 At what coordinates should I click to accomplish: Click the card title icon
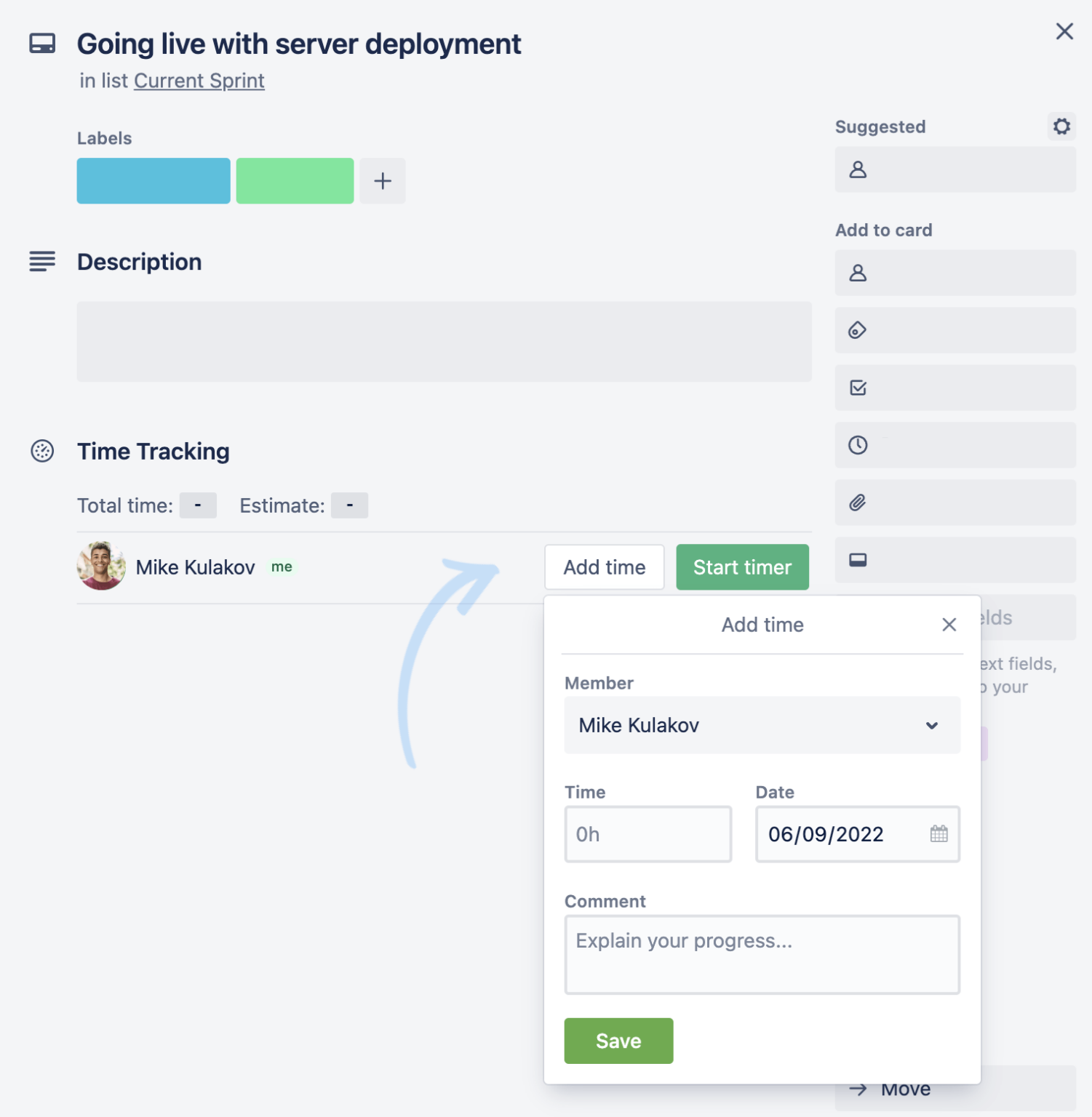(x=41, y=44)
